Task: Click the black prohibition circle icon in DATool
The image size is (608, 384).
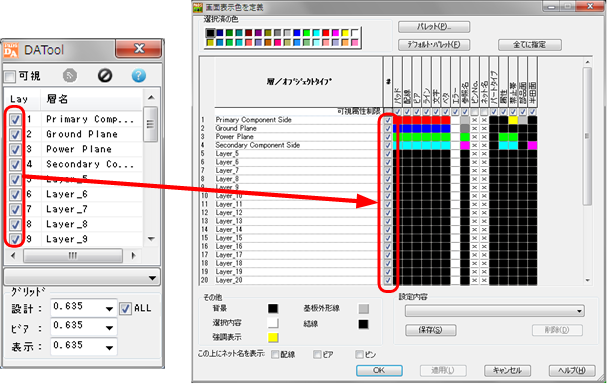Action: 105,76
